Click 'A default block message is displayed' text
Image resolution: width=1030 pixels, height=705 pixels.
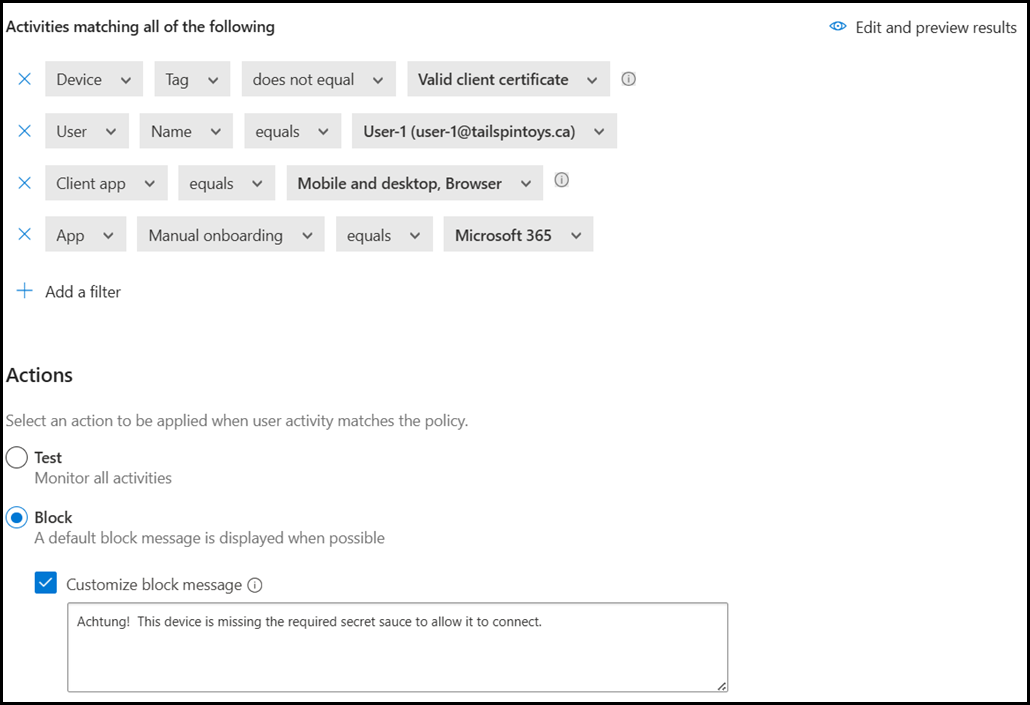pyautogui.click(x=210, y=538)
